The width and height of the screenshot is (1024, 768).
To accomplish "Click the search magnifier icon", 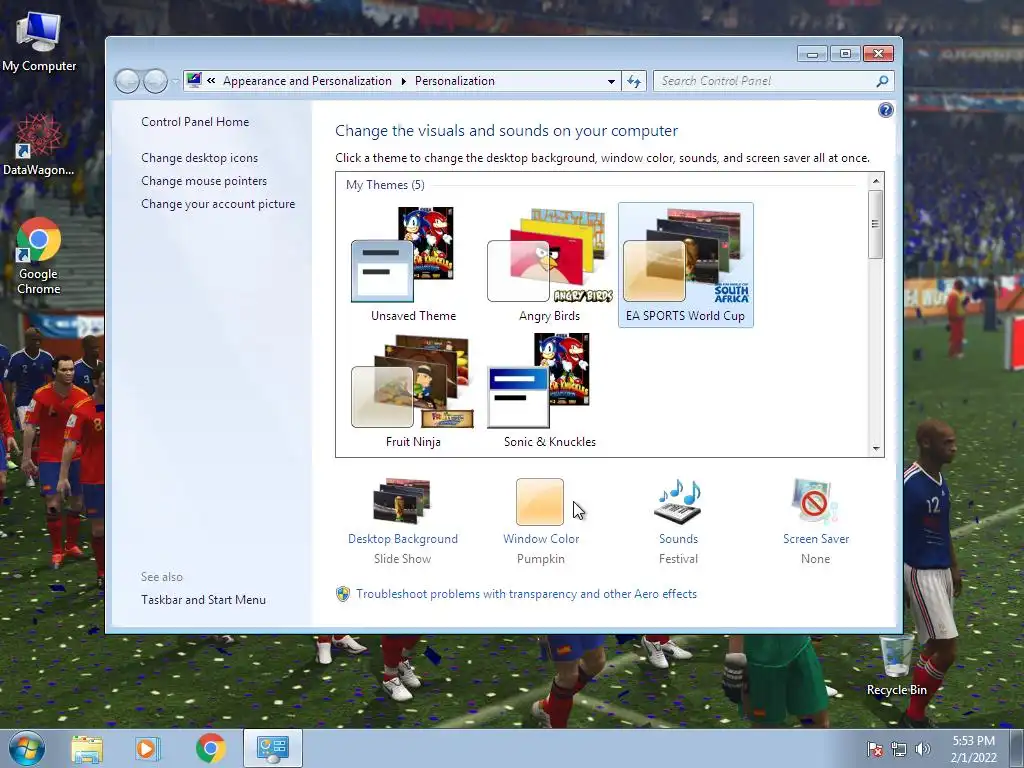I will [x=882, y=81].
